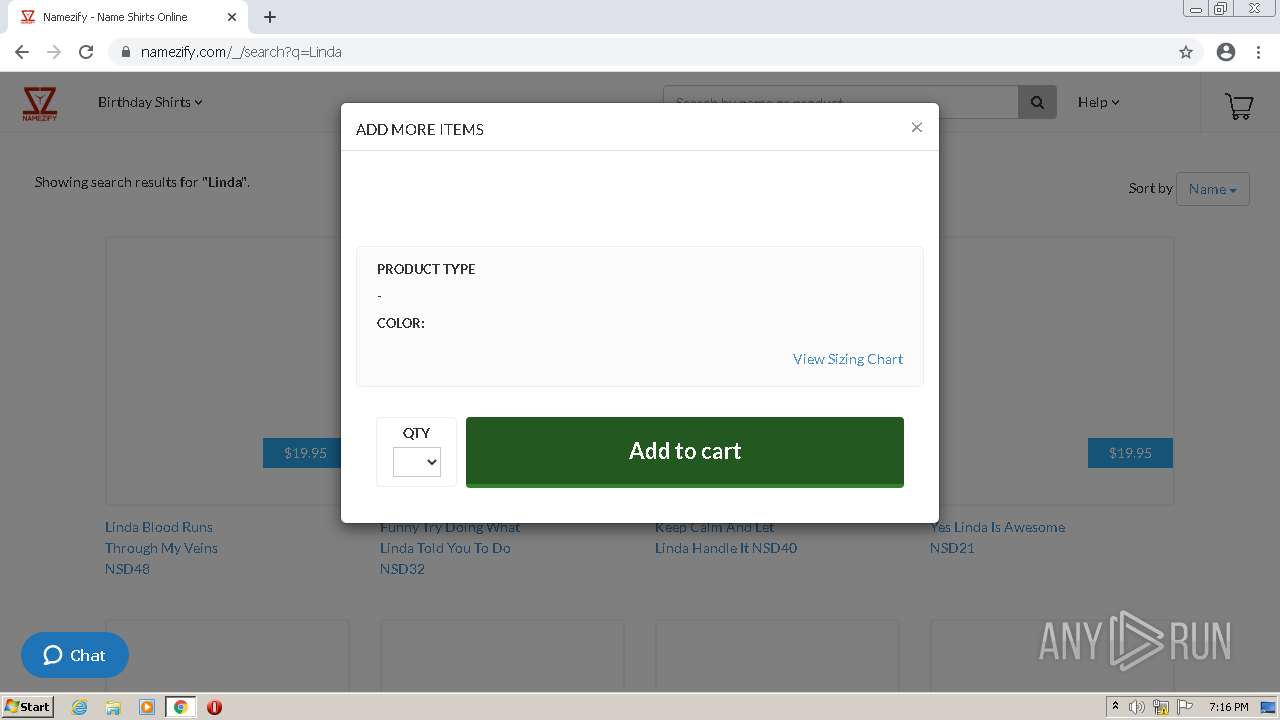
Task: Click the address bar URL
Action: click(x=241, y=52)
